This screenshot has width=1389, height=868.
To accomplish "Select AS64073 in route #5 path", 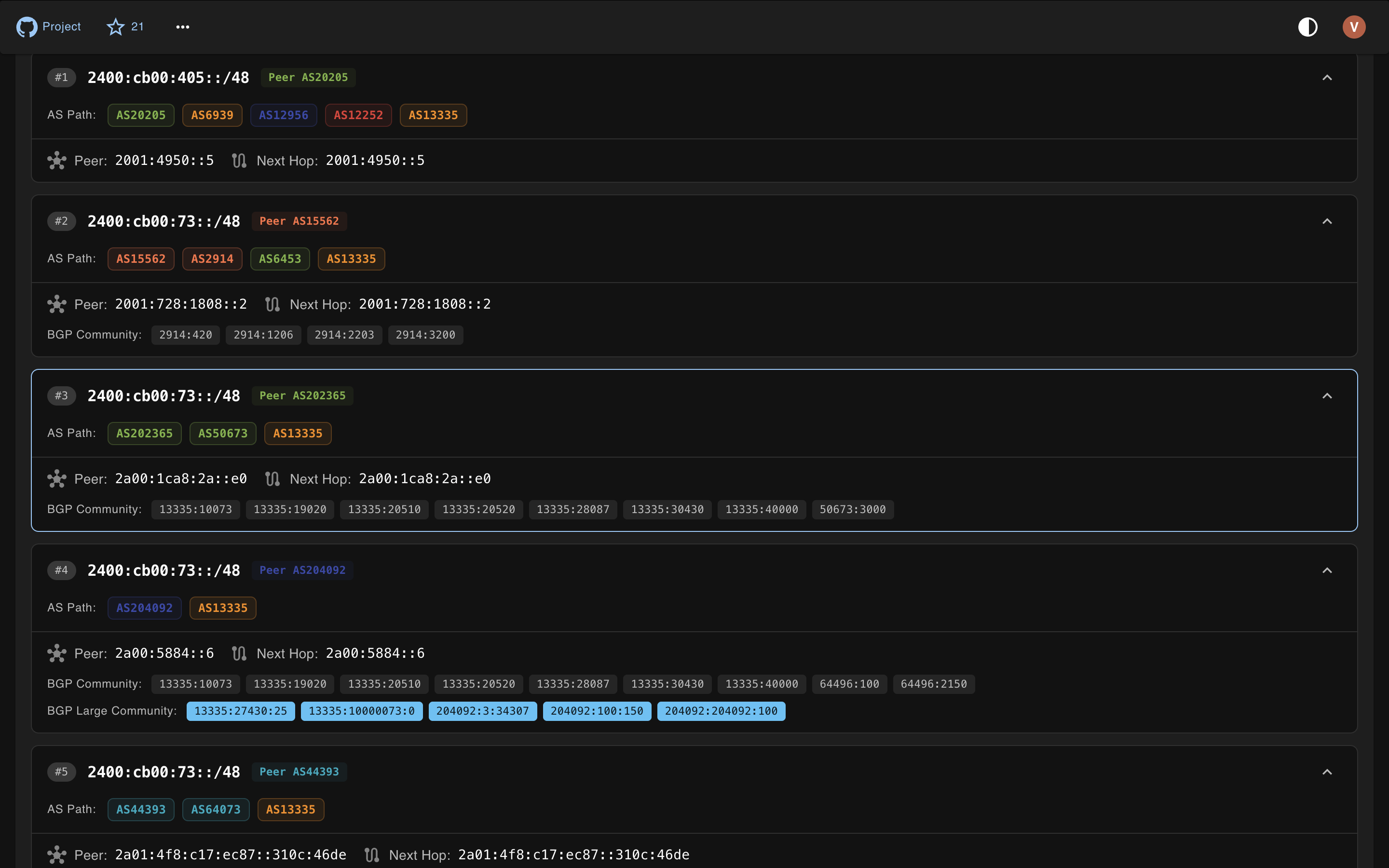I will pos(216,810).
